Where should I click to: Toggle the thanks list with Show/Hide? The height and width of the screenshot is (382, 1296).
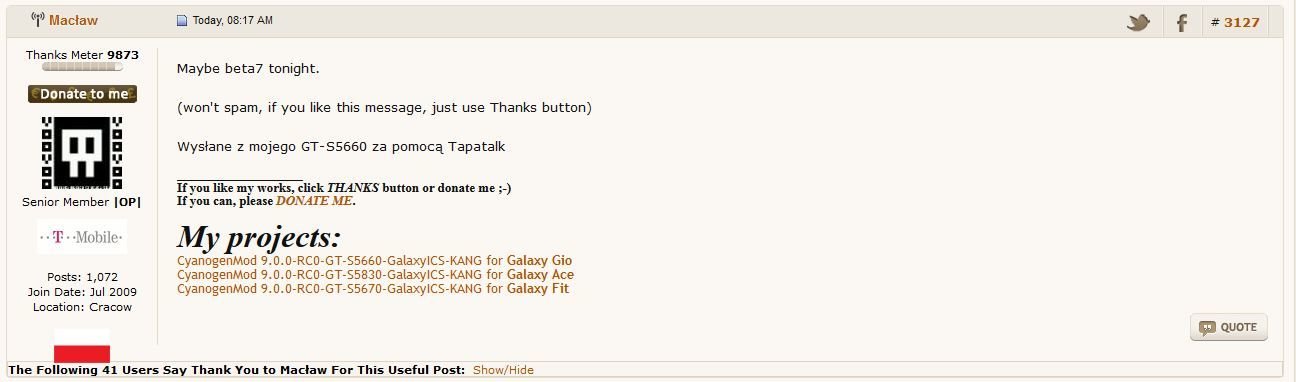point(503,370)
